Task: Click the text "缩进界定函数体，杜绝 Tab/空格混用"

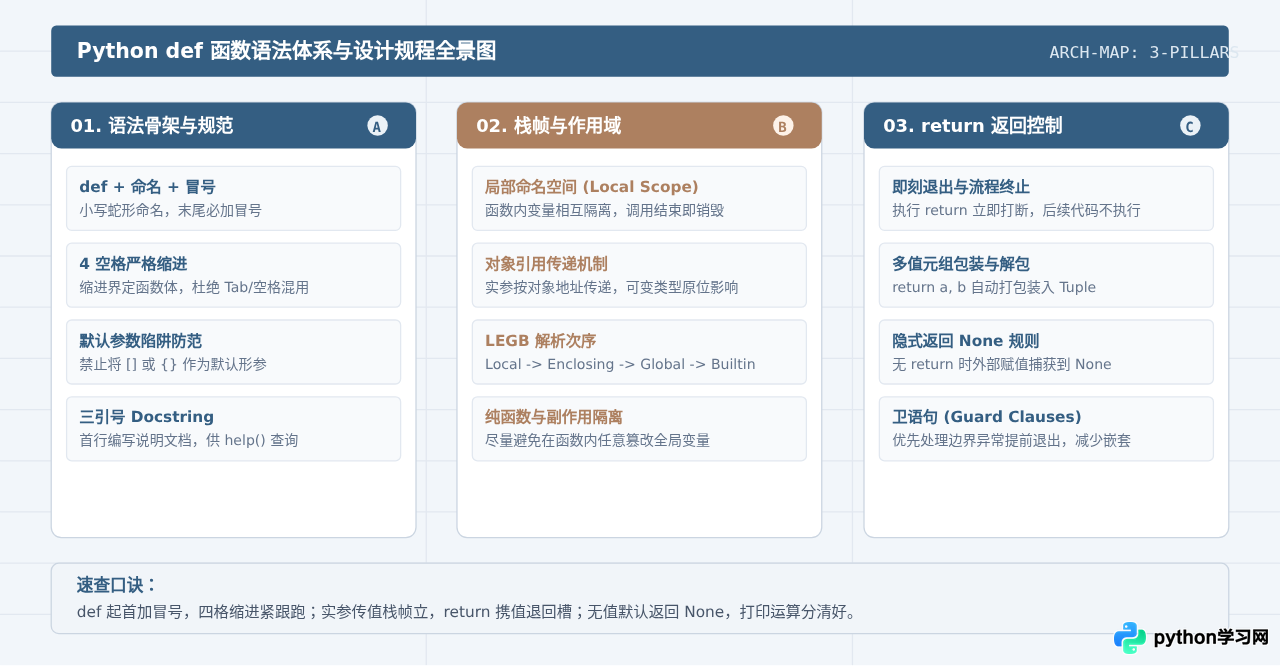Action: click(194, 287)
